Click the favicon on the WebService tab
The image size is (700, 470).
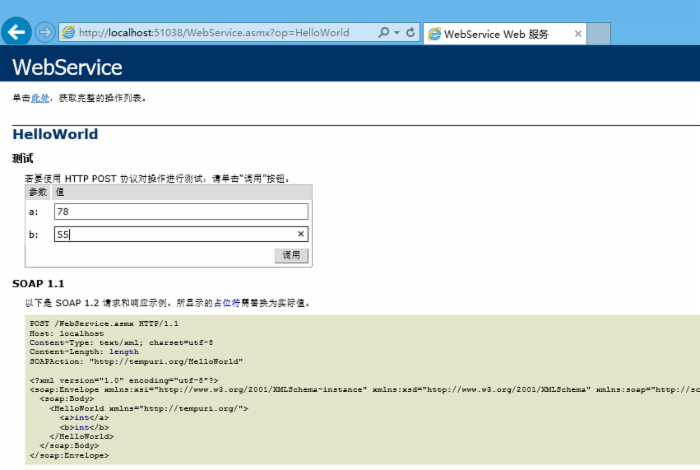(434, 34)
